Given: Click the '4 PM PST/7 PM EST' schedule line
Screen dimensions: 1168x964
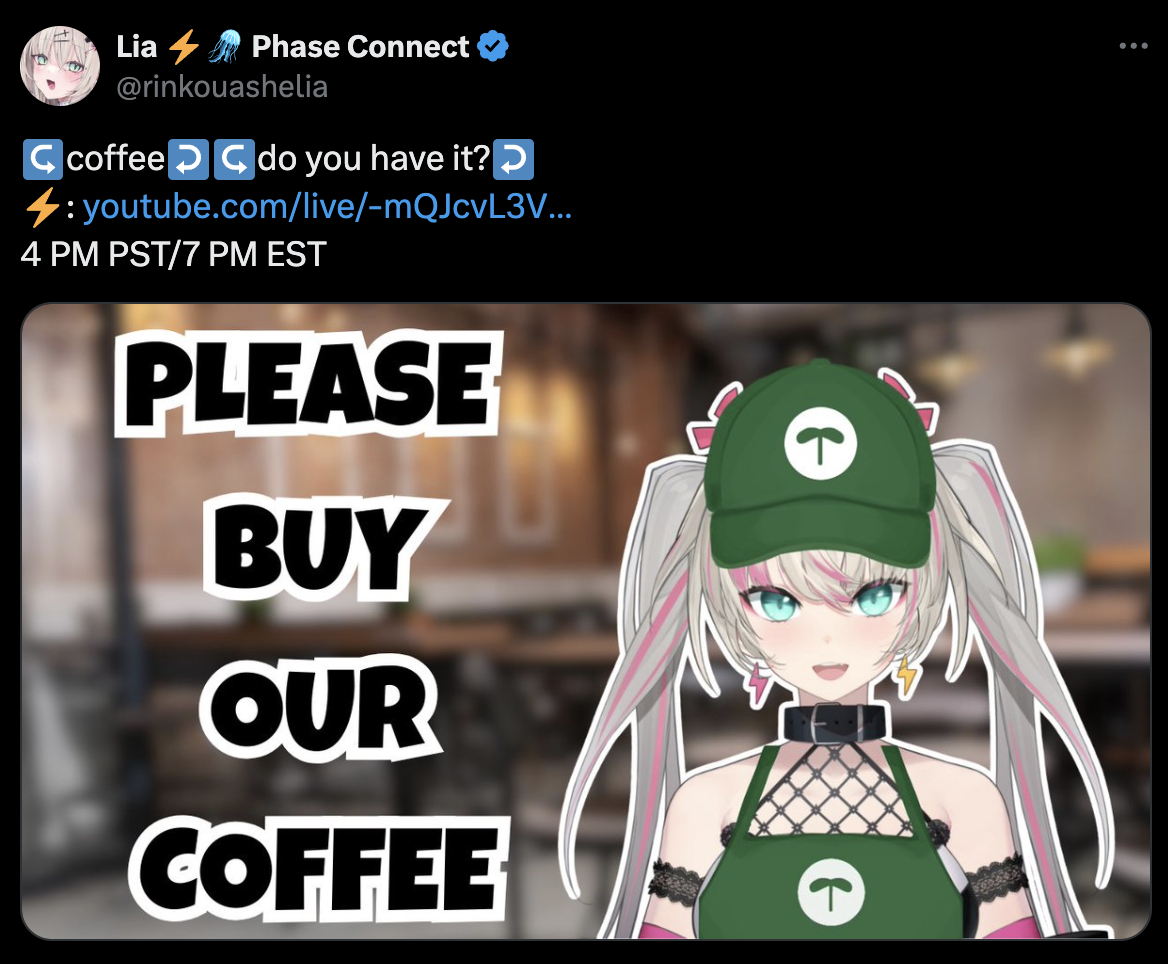Looking at the screenshot, I should (x=174, y=254).
